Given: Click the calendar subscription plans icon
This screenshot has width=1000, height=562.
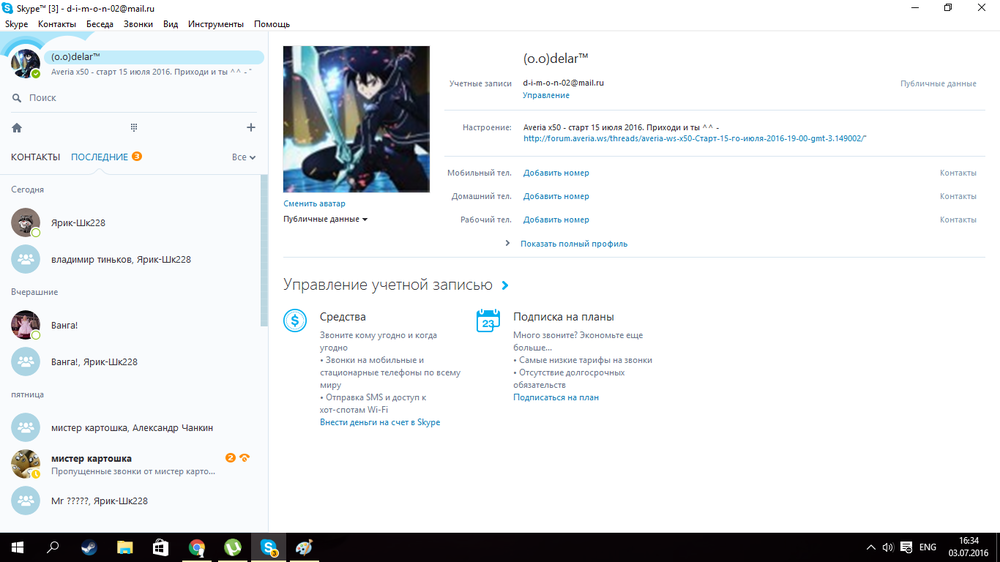Looking at the screenshot, I should pyautogui.click(x=488, y=320).
